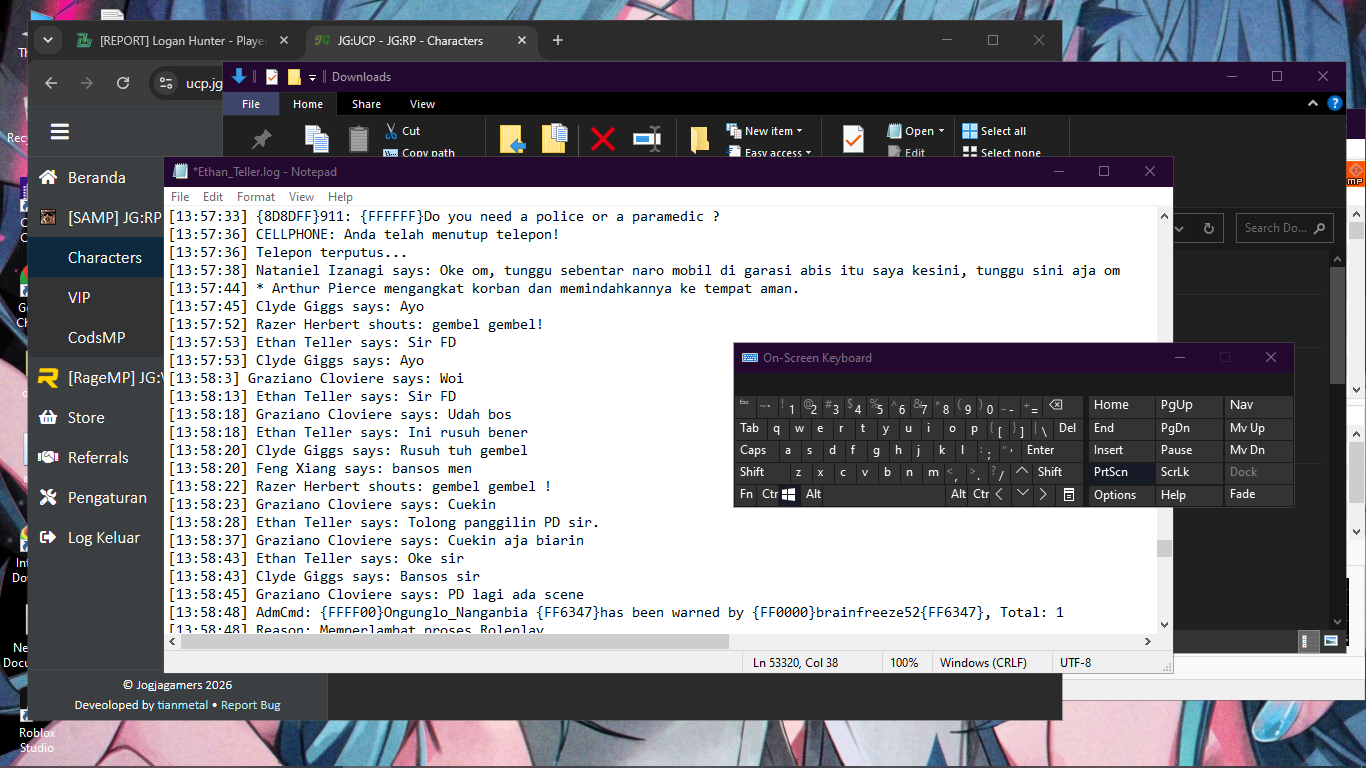Image resolution: width=1366 pixels, height=768 pixels.
Task: Toggle the Caps key on On-Screen Keyboard
Action: [x=754, y=451]
